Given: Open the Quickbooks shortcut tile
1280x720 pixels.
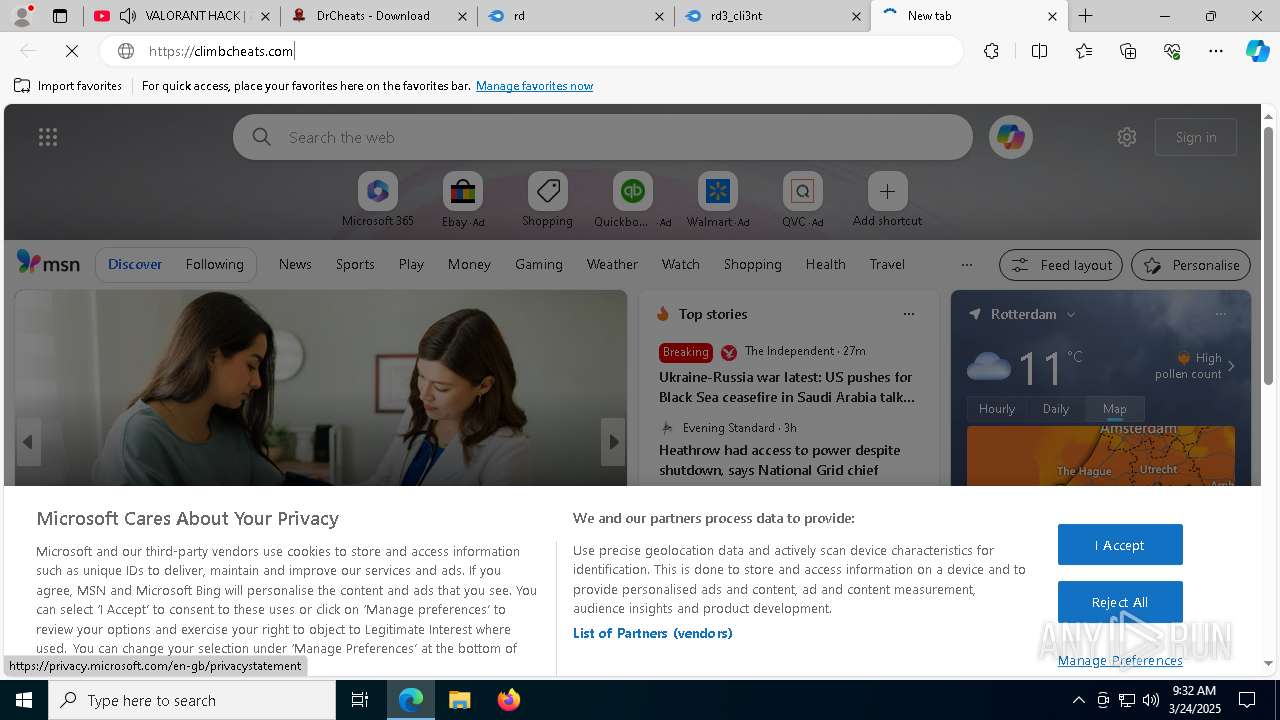Looking at the screenshot, I should tap(632, 200).
